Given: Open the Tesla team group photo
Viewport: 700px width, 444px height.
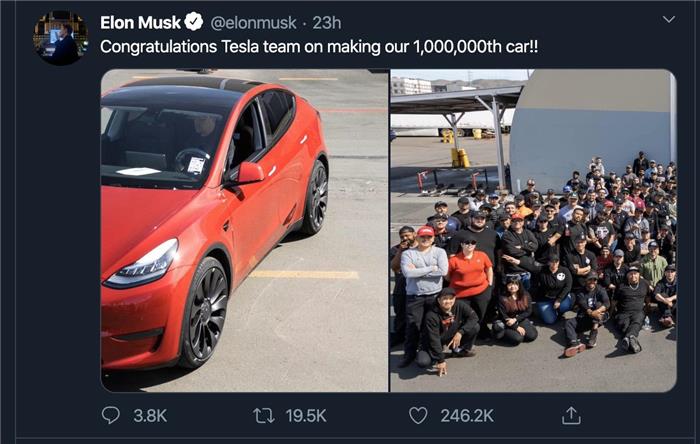Looking at the screenshot, I should 533,230.
